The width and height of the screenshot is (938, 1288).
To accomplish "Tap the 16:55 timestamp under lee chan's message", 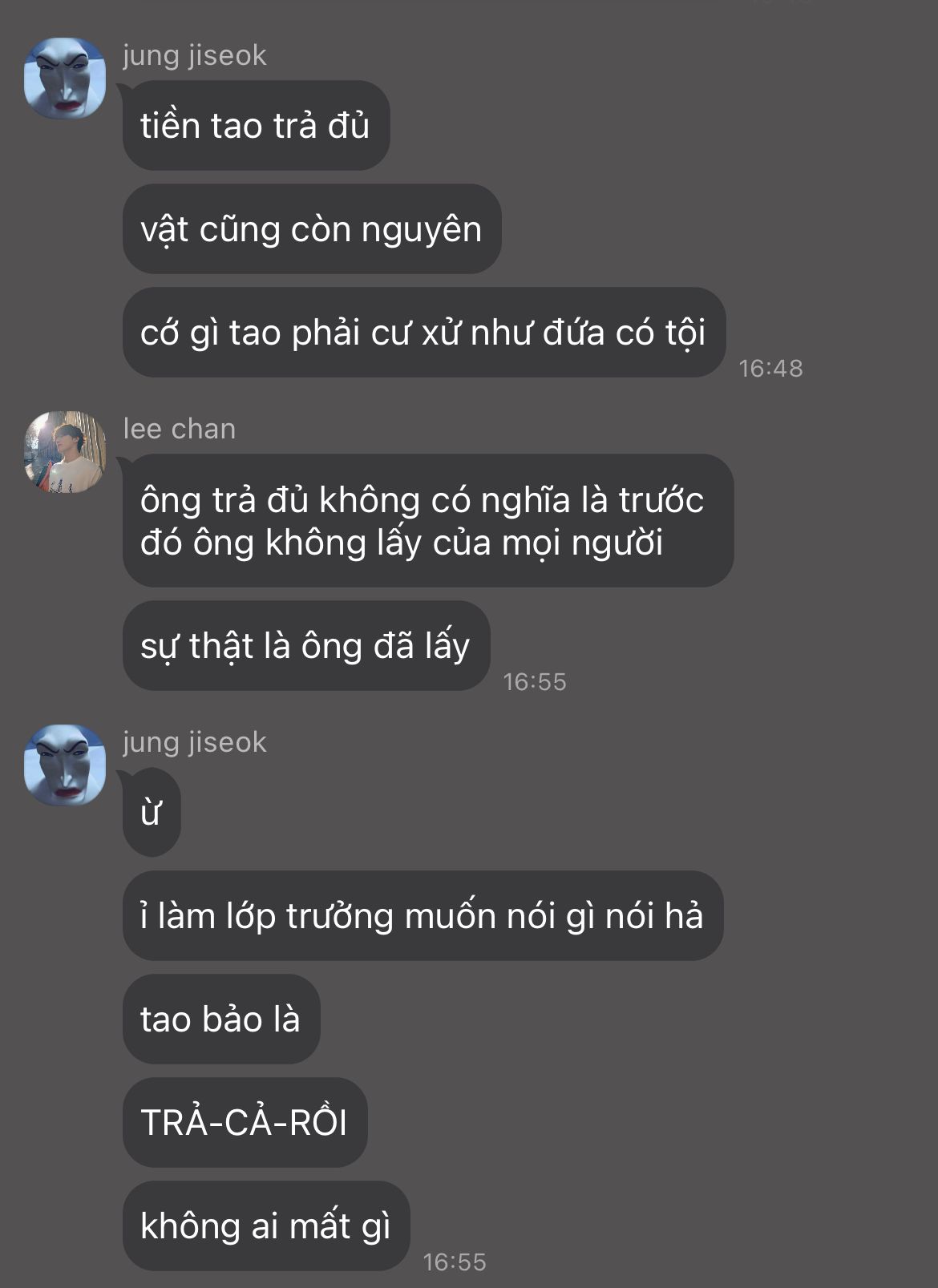I will (x=535, y=681).
